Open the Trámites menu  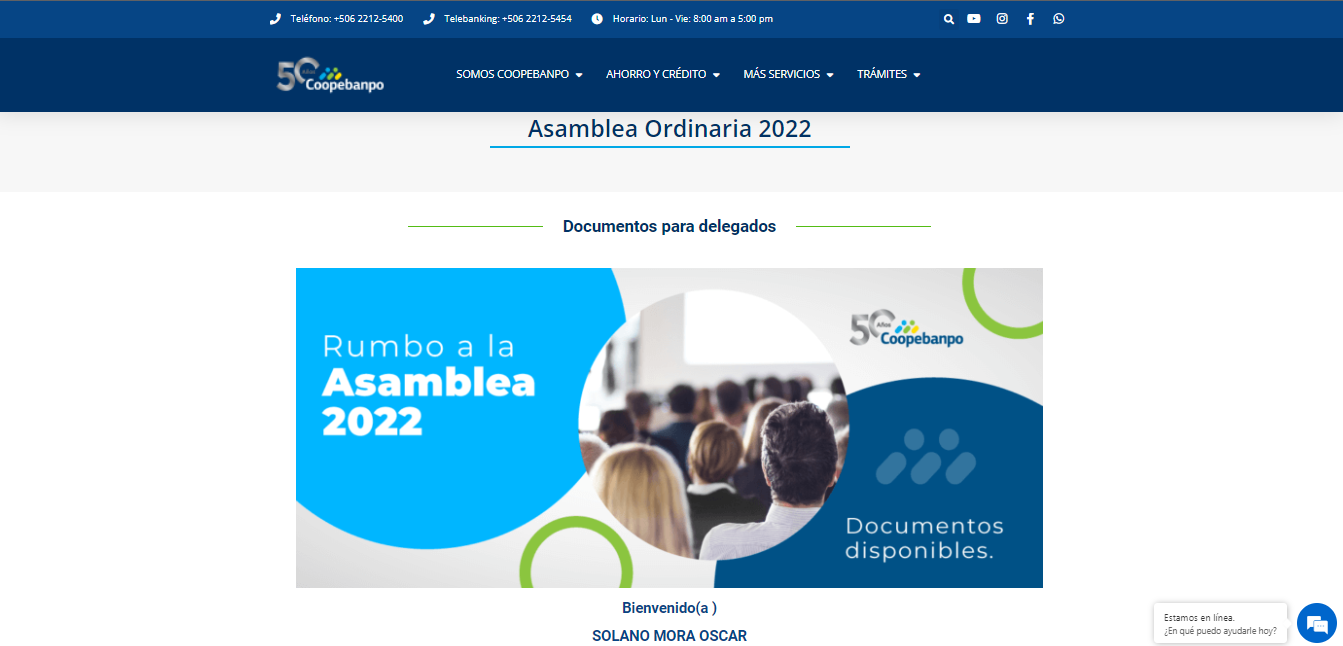pyautogui.click(x=888, y=75)
